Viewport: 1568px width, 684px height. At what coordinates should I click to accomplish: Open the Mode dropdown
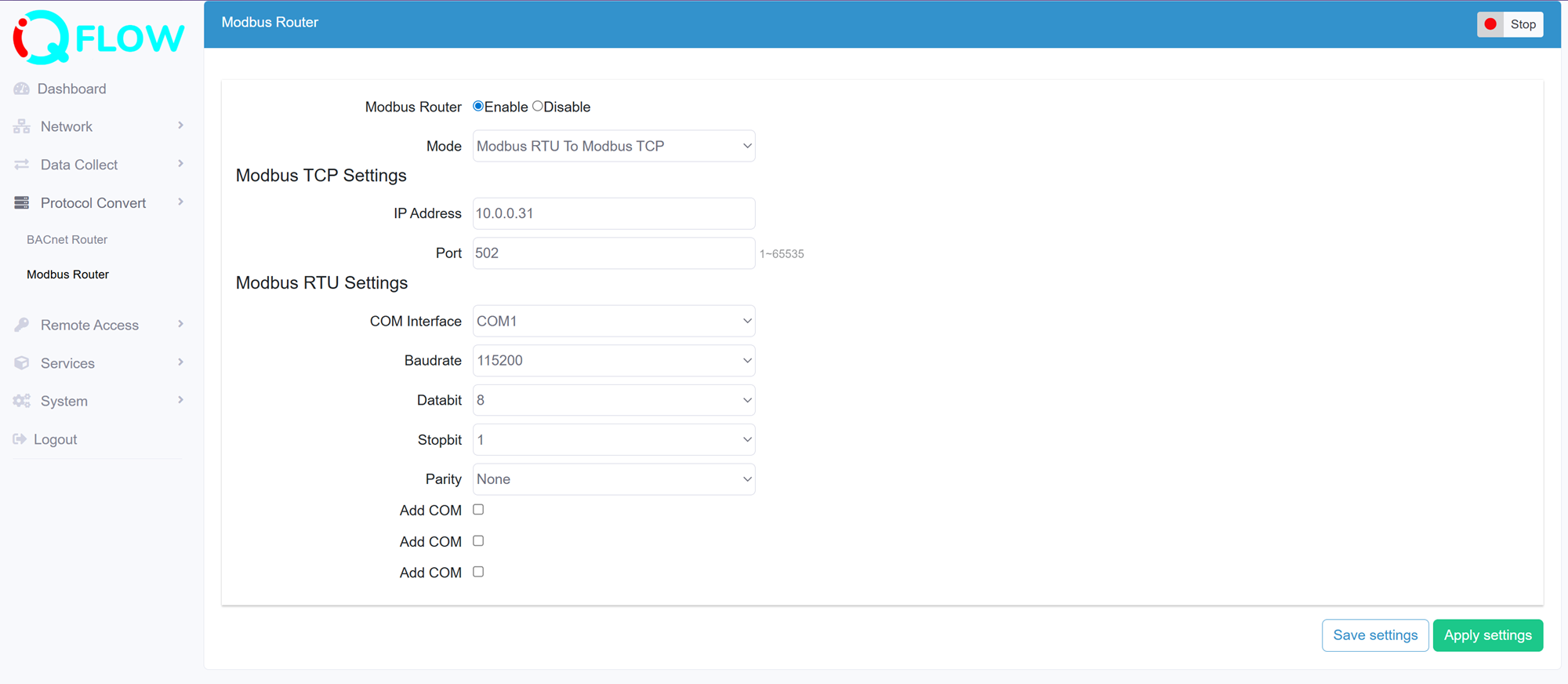614,146
